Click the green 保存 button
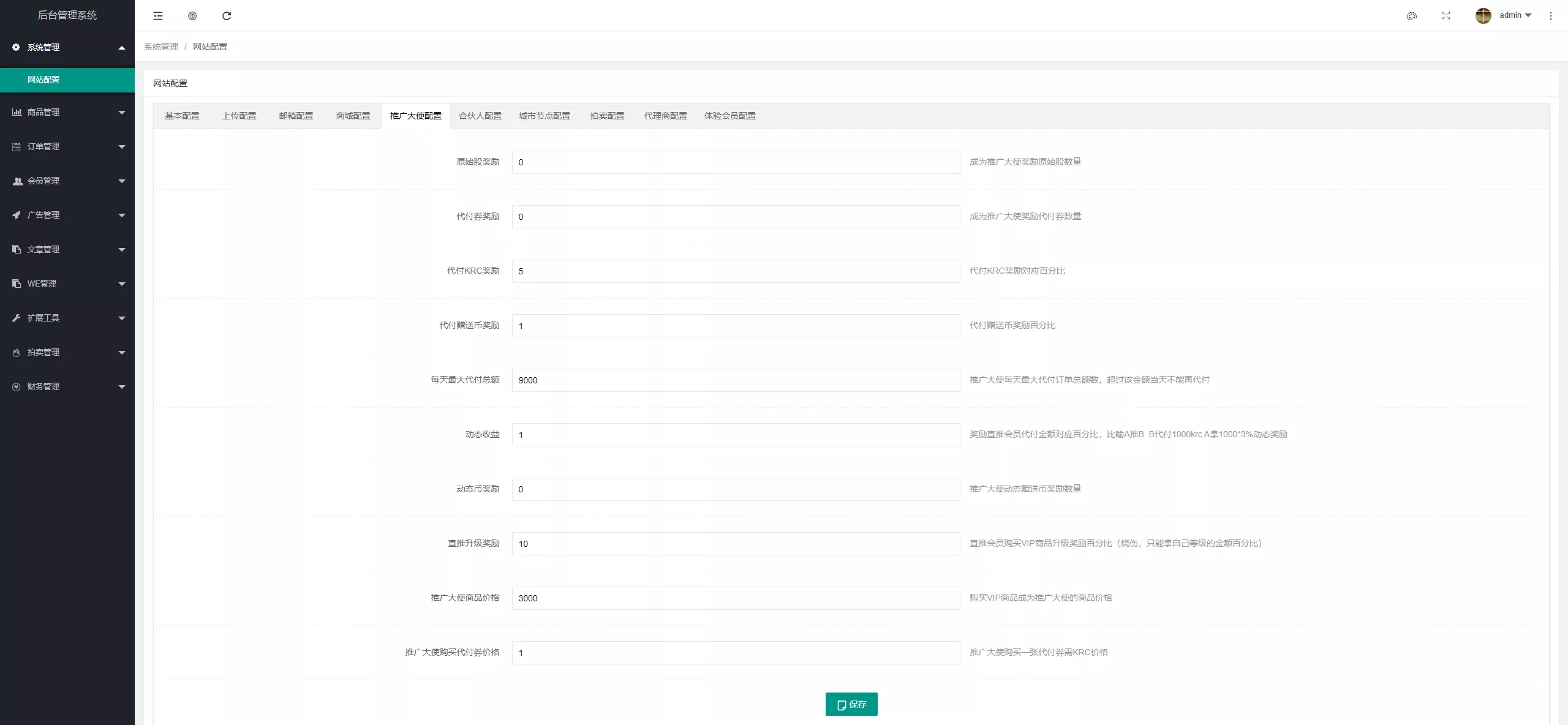 851,704
